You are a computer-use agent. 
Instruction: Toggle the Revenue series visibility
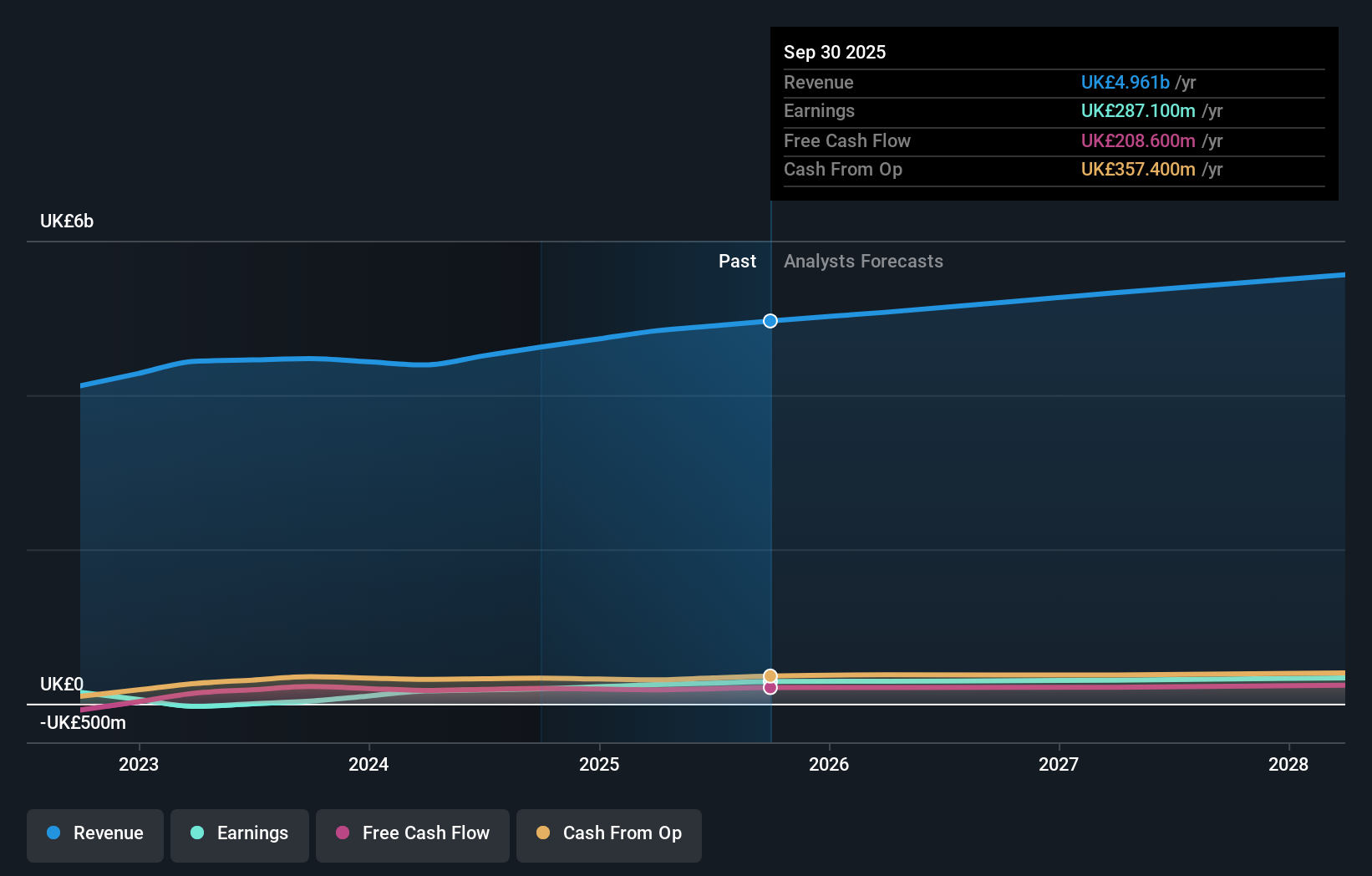[x=94, y=835]
